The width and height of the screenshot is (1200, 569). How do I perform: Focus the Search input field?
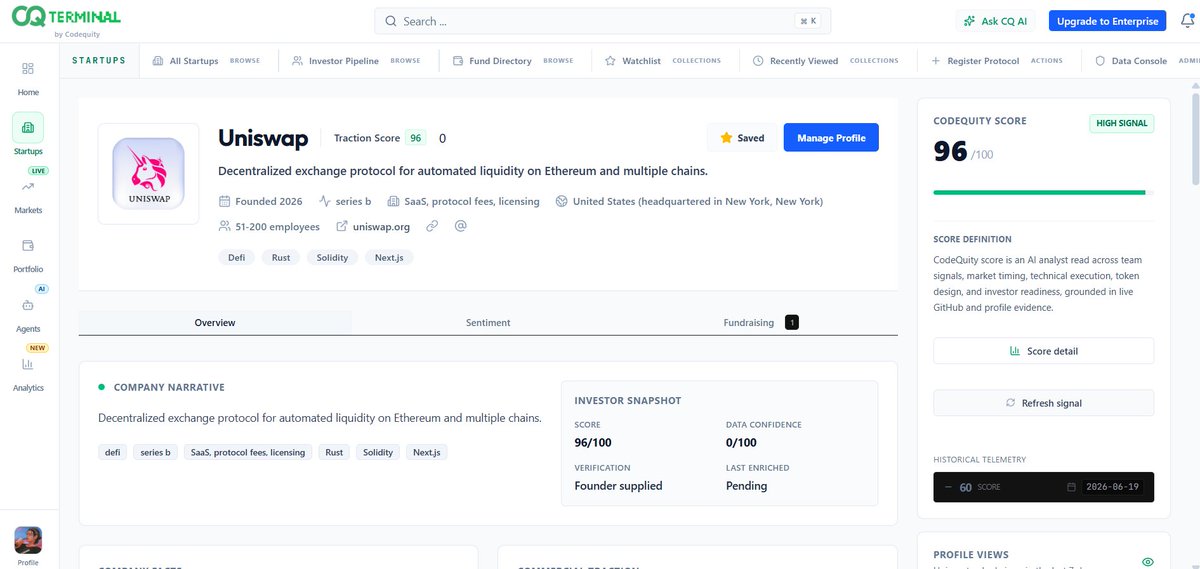[602, 21]
